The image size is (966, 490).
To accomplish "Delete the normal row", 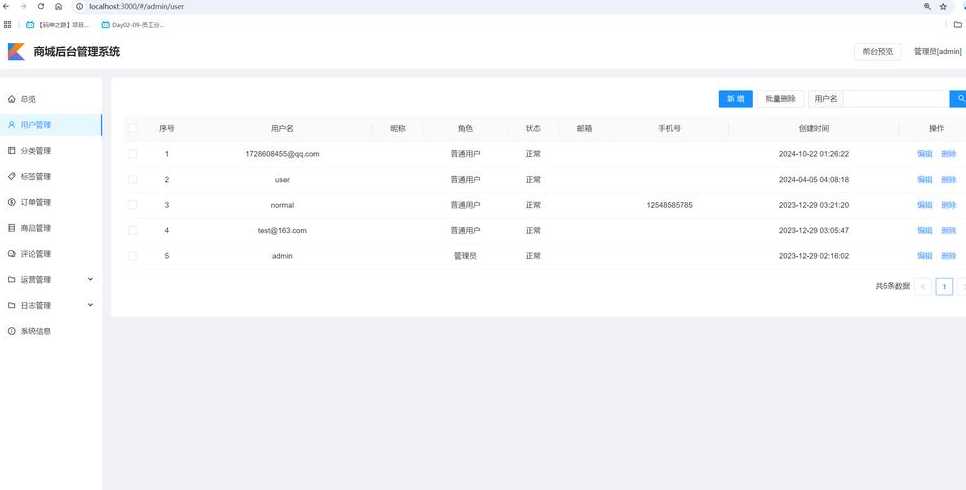I will coord(948,205).
